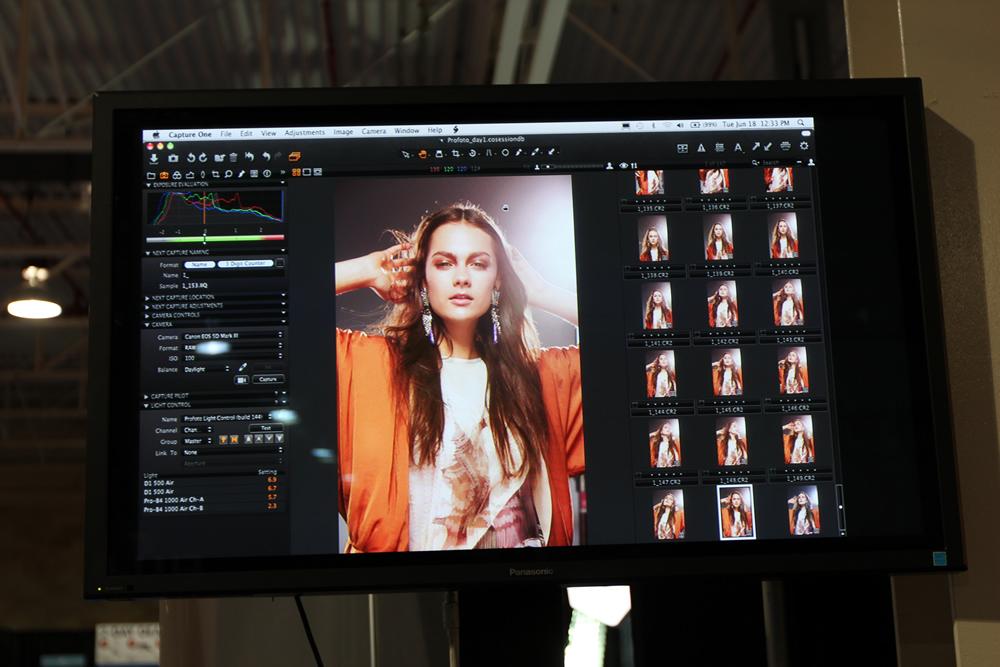Viewport: 1000px width, 667px height.
Task: Open the Camera menu in menu bar
Action: click(373, 131)
